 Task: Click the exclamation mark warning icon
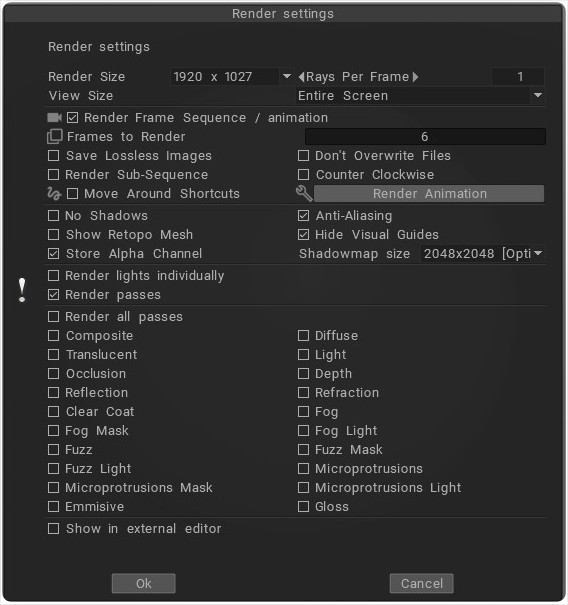(x=22, y=290)
